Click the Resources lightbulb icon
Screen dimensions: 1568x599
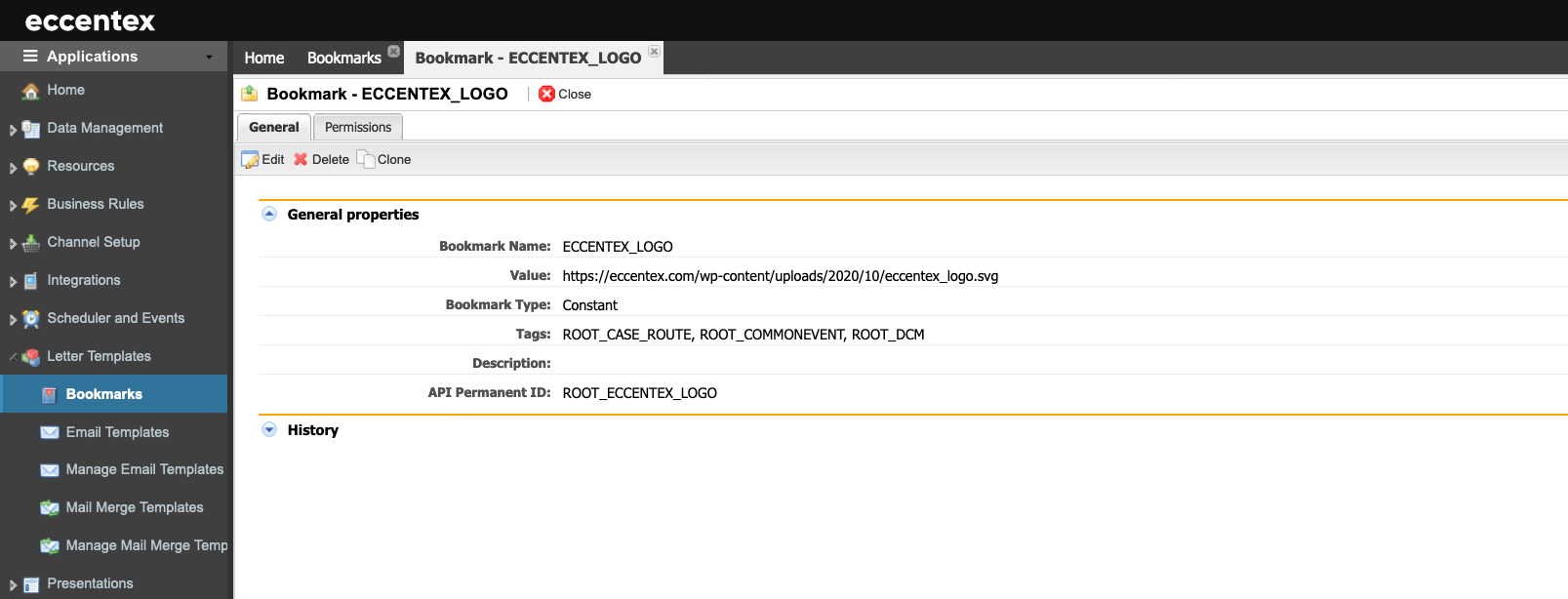[x=31, y=167]
